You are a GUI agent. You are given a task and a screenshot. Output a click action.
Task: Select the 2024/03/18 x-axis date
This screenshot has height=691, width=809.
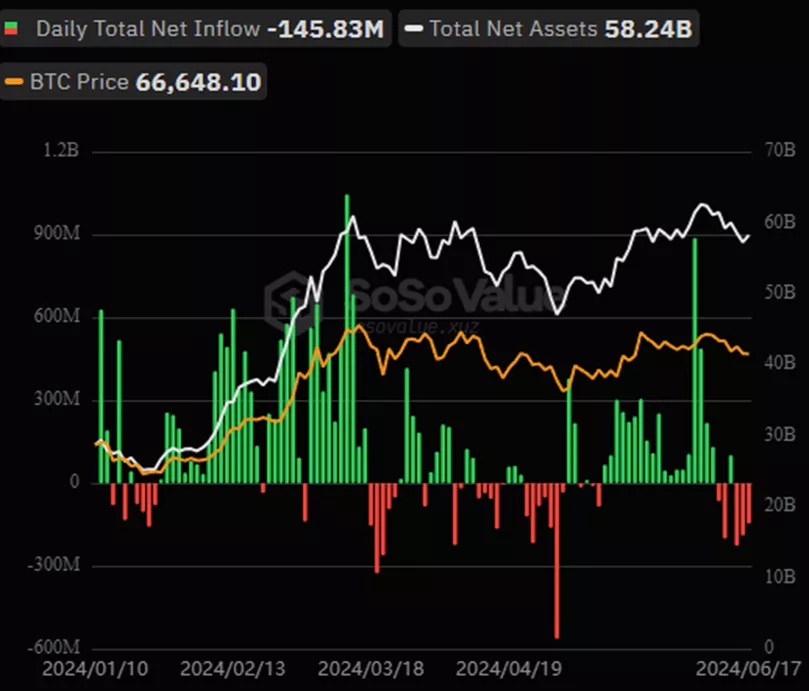coord(373,667)
